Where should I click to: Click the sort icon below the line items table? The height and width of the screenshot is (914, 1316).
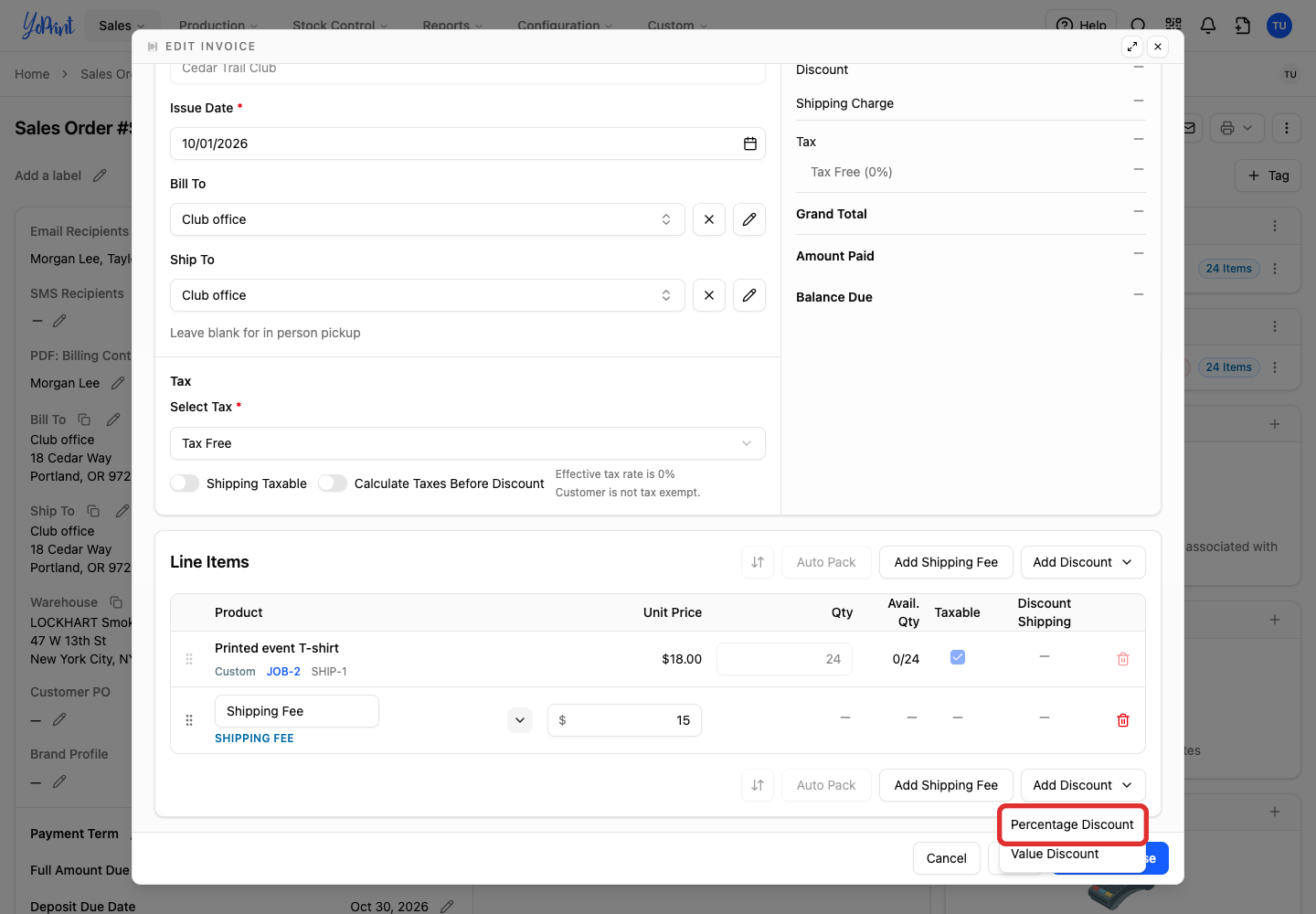[758, 785]
